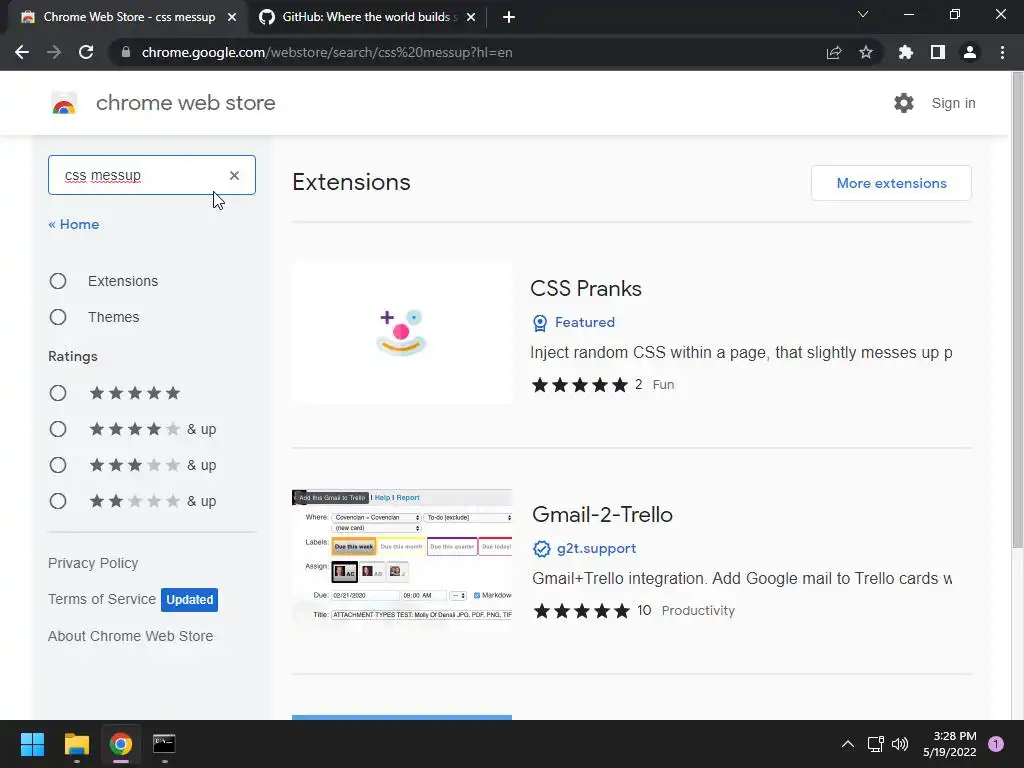This screenshot has height=768, width=1024.
Task: Filter by three stars & up
Action: pos(58,465)
